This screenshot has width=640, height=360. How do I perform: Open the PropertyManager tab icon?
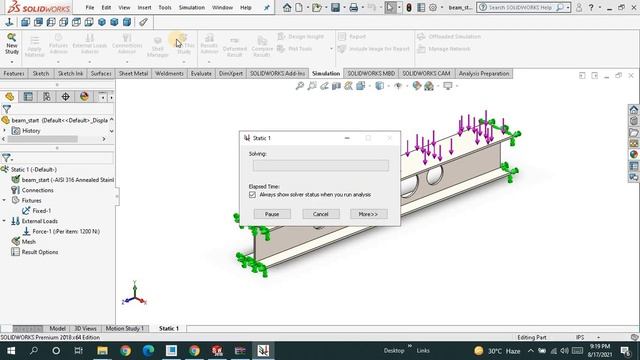(x=28, y=97)
